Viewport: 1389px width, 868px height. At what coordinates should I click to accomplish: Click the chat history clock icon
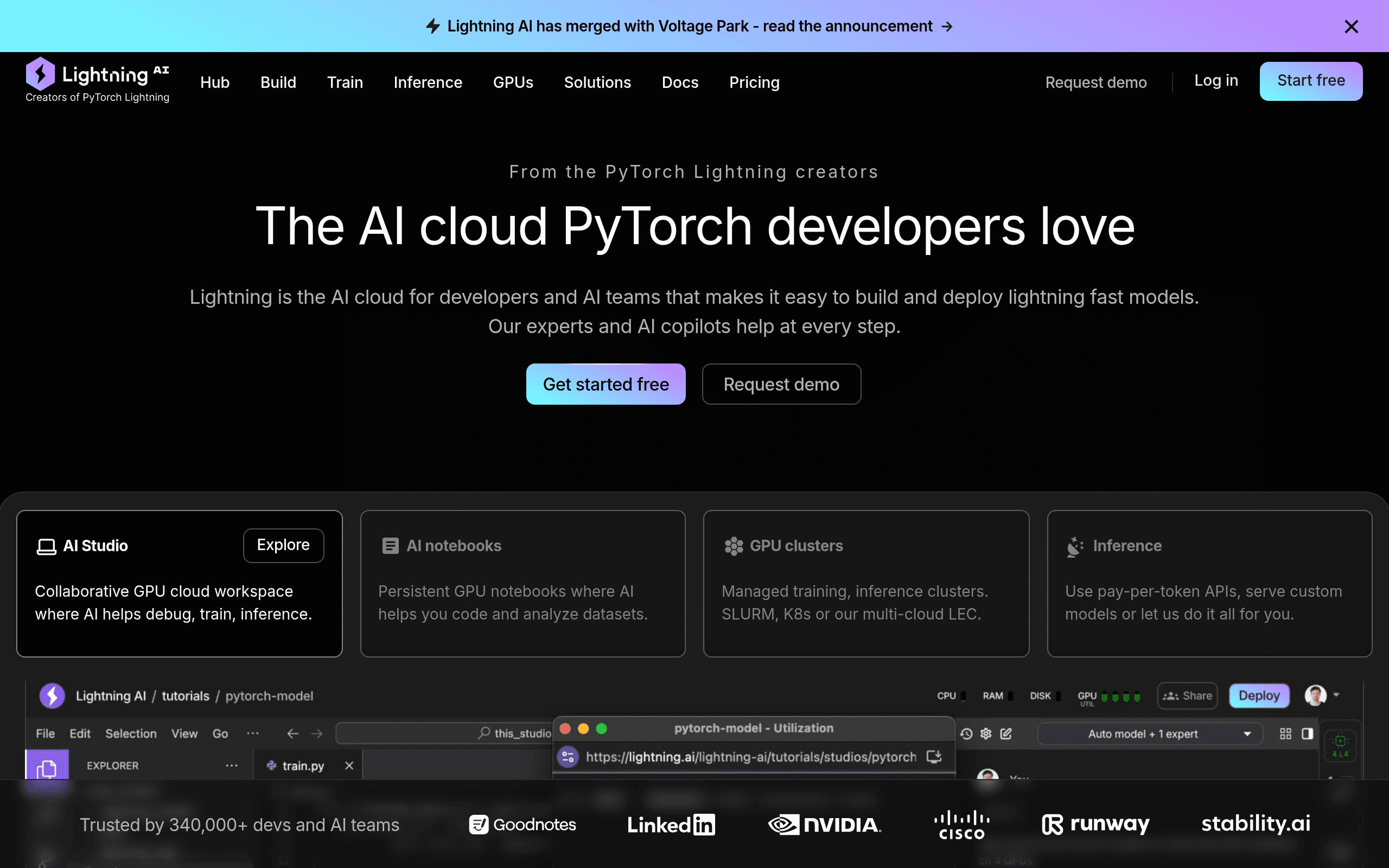pyautogui.click(x=966, y=733)
